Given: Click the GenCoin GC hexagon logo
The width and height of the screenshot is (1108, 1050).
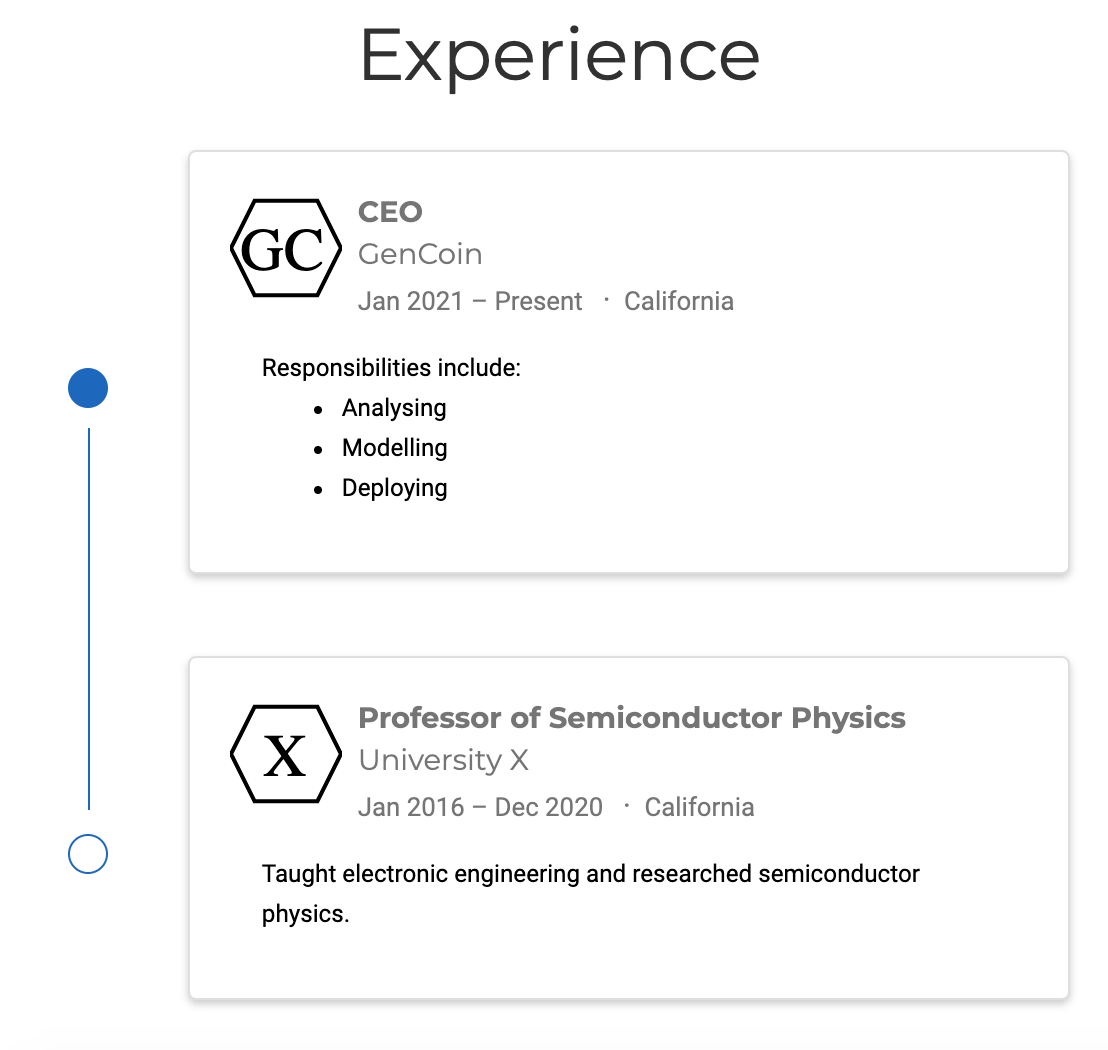Looking at the screenshot, I should click(285, 248).
